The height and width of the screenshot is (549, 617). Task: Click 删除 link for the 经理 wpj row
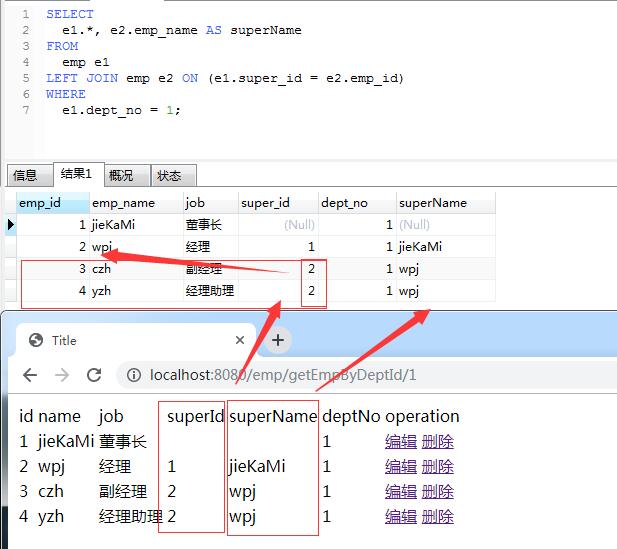click(x=438, y=467)
